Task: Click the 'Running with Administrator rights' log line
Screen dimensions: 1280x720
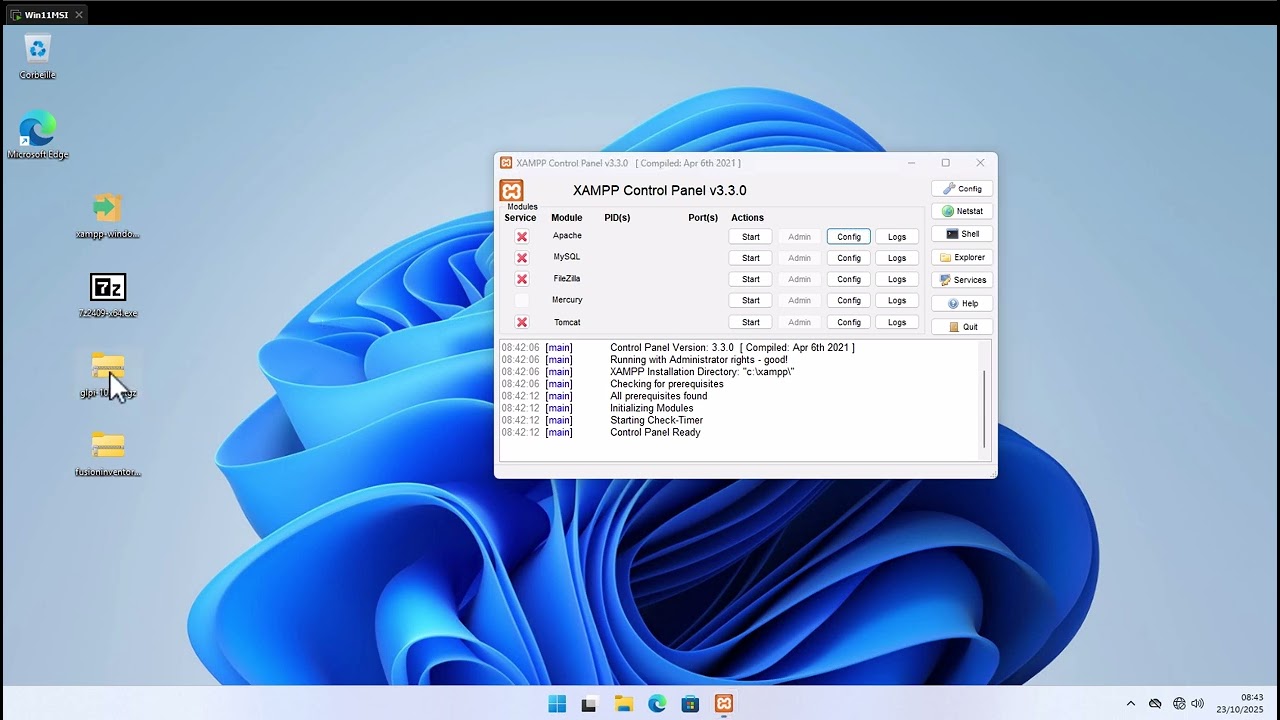Action: pyautogui.click(x=698, y=360)
